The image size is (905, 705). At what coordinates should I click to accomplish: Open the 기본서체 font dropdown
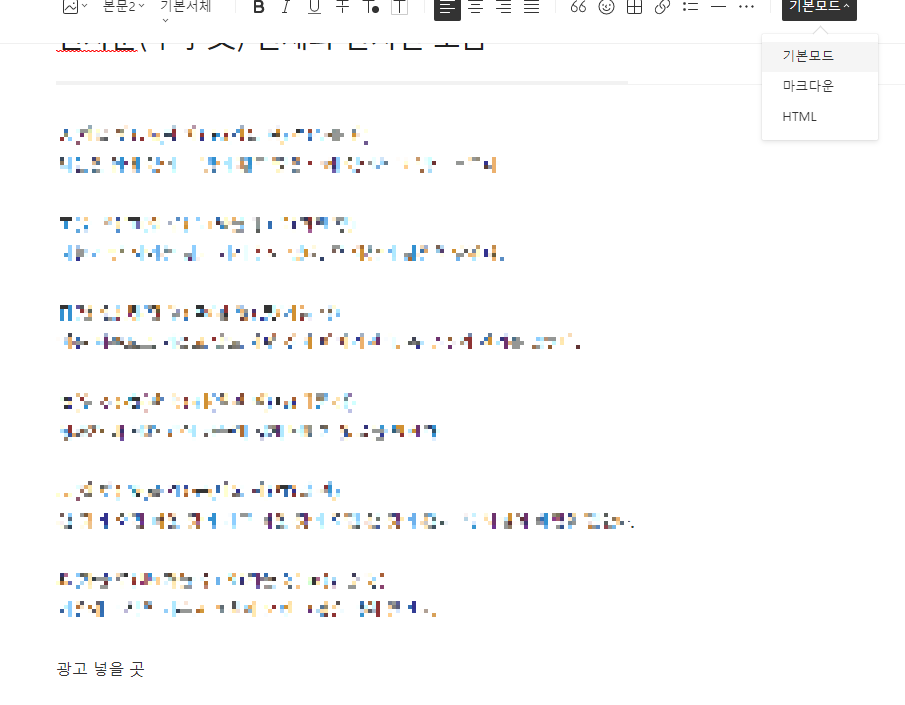coord(186,8)
